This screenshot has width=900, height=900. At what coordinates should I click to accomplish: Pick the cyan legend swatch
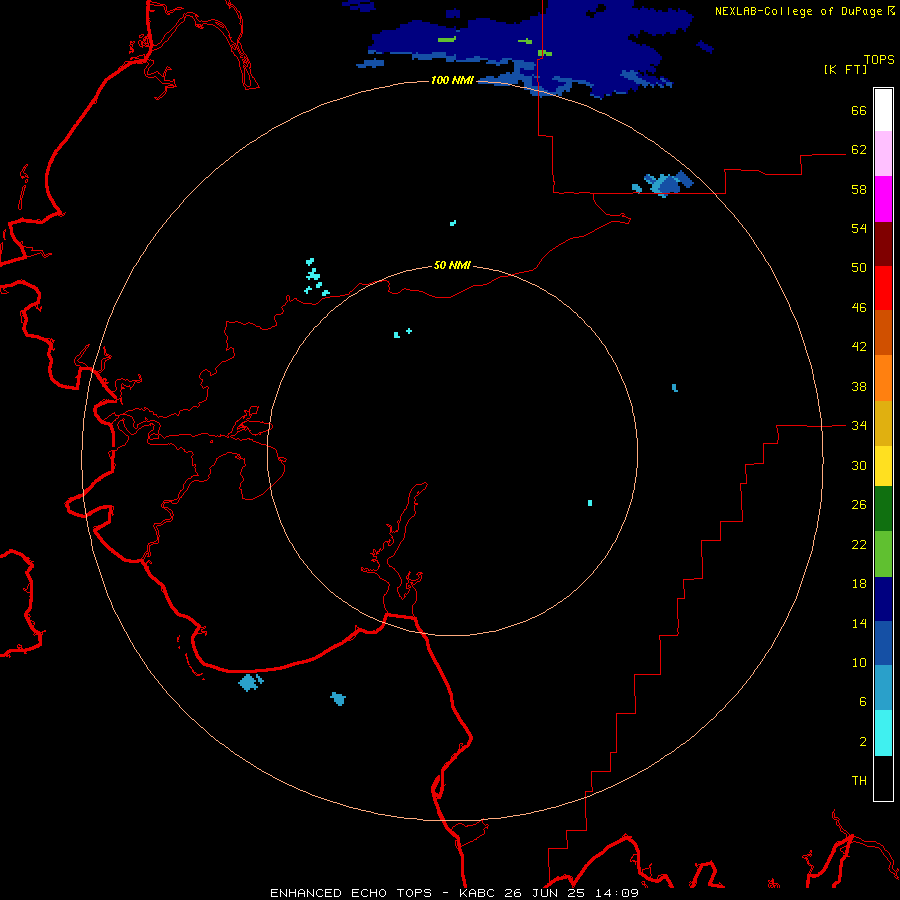coord(883,733)
